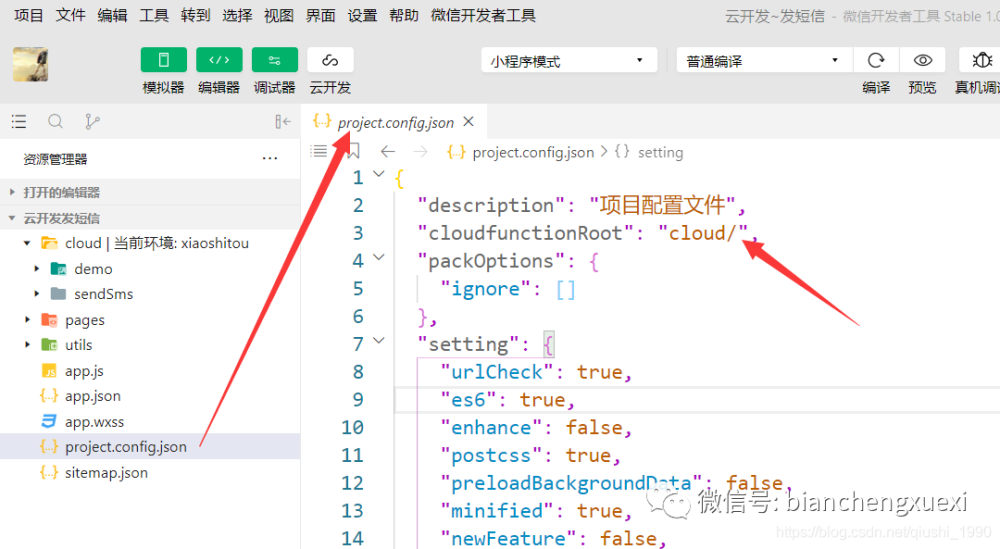The height and width of the screenshot is (549, 1000).
Task: Click the editor outline list icon
Action: click(319, 151)
